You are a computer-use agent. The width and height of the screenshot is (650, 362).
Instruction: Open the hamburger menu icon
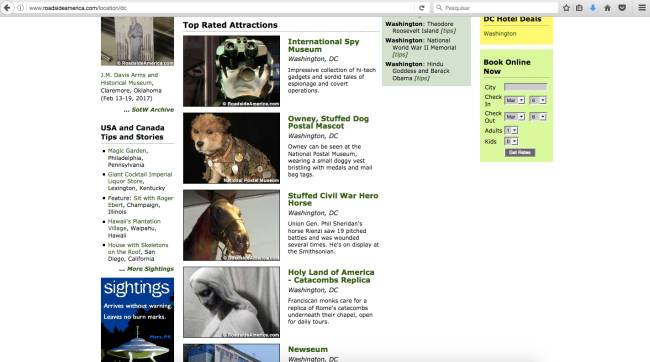coord(642,8)
